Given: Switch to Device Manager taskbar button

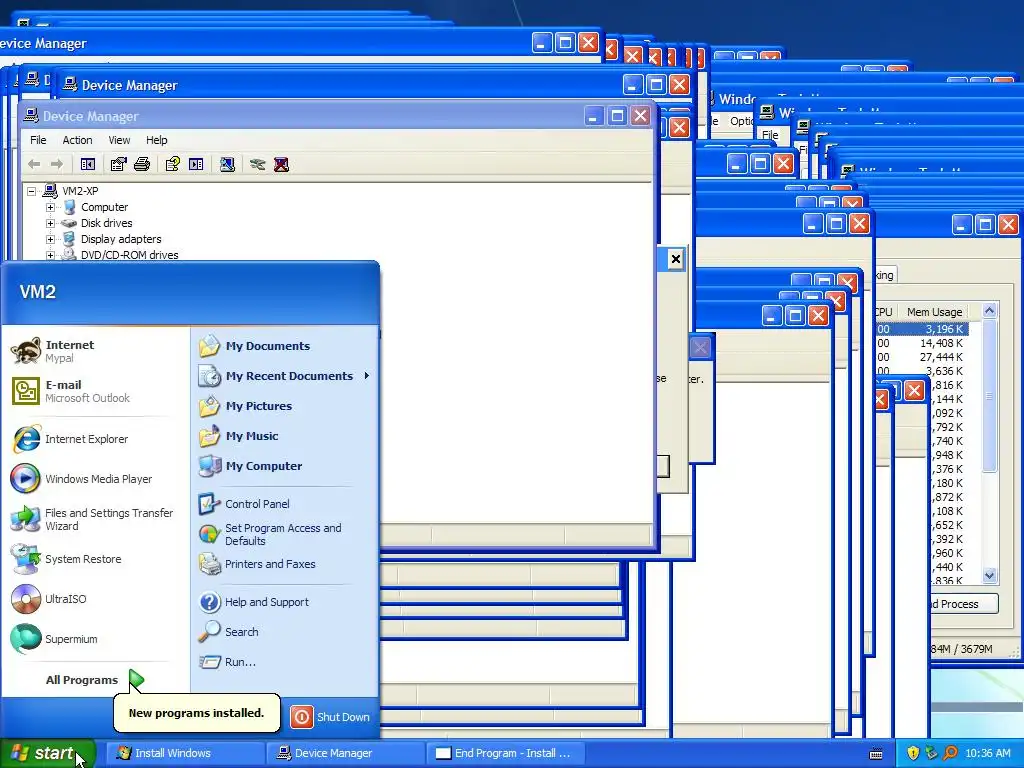Looking at the screenshot, I should 345,753.
